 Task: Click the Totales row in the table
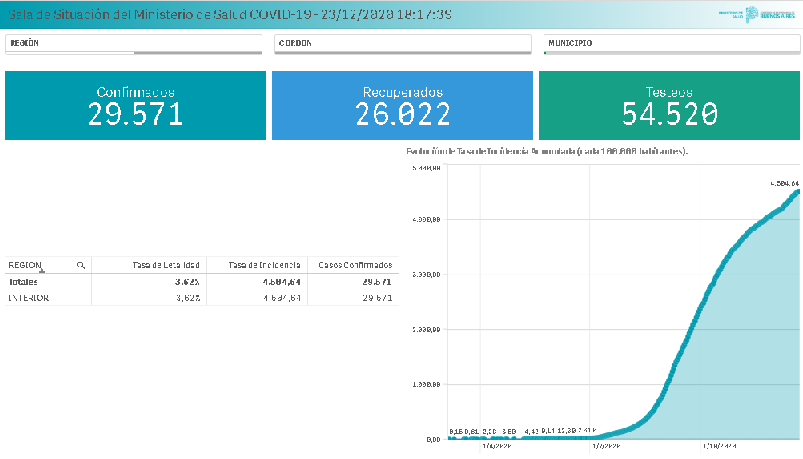click(x=28, y=282)
